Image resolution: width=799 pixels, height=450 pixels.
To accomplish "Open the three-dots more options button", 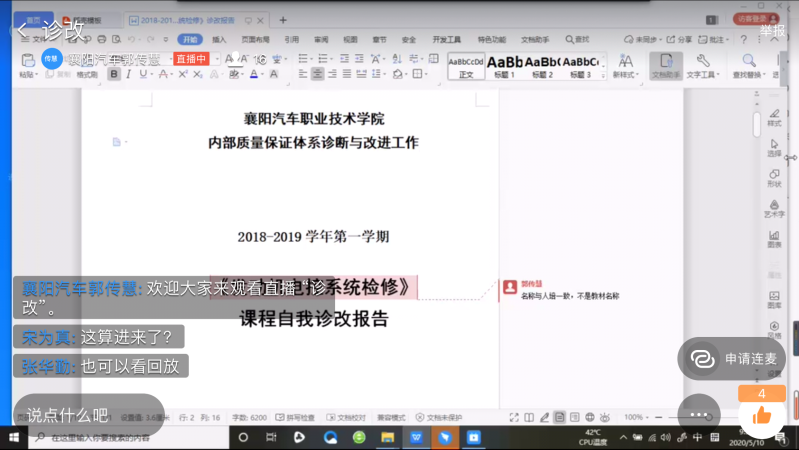I will [x=698, y=414].
